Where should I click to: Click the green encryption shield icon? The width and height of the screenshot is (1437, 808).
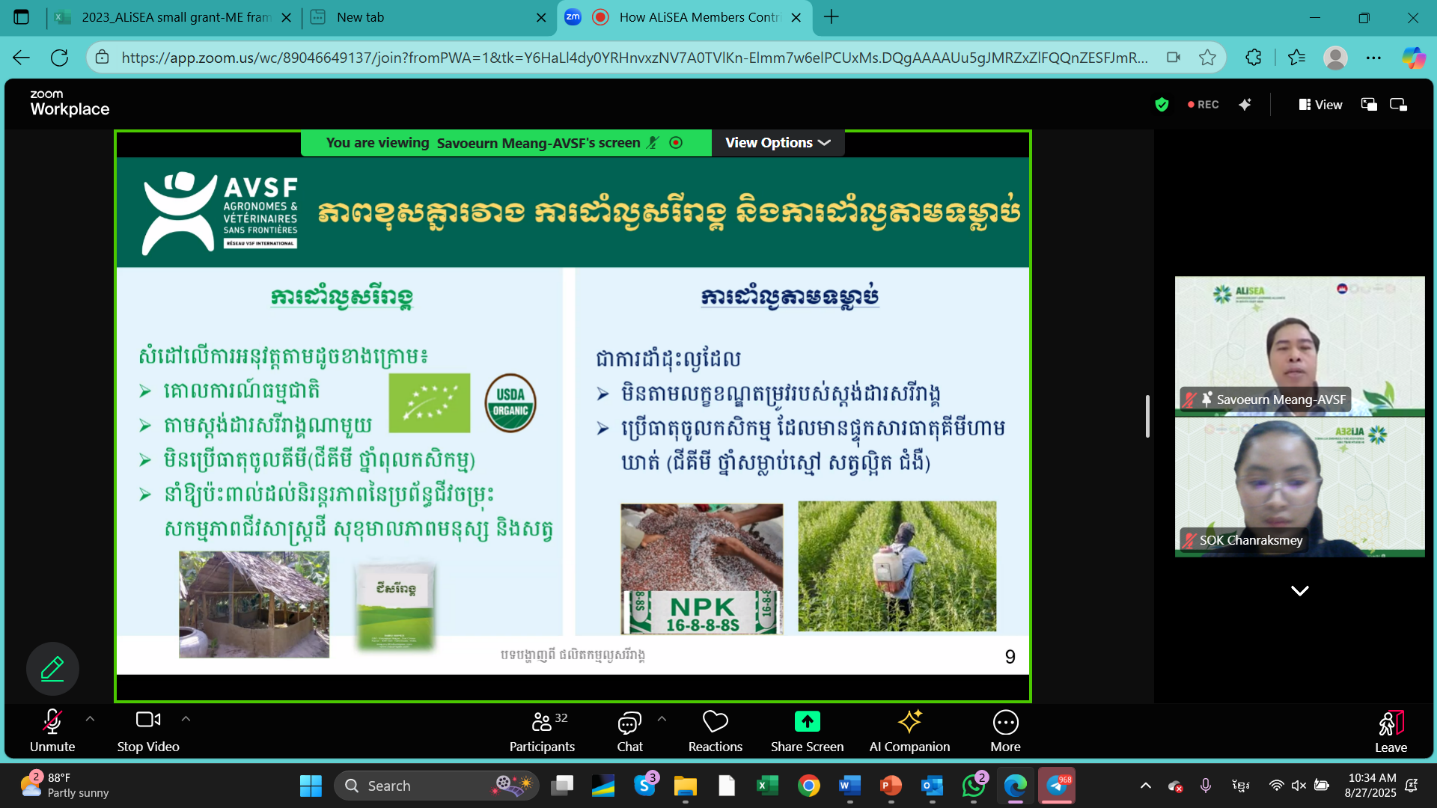pos(1161,104)
